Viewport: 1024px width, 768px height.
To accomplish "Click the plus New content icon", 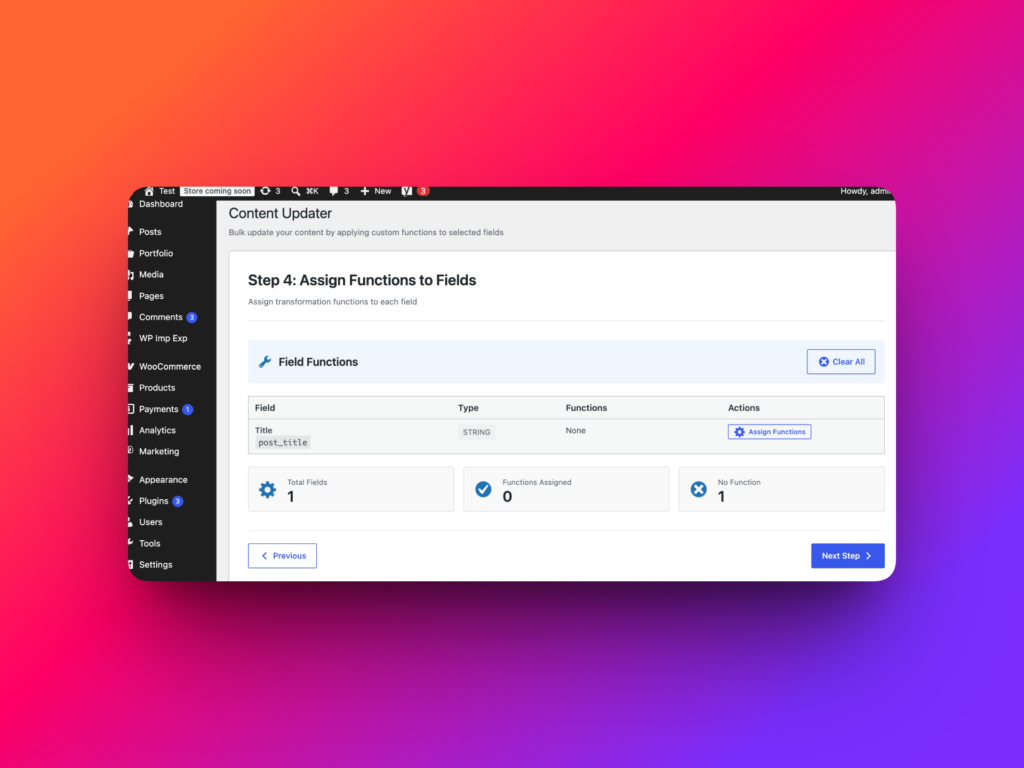I will 364,191.
